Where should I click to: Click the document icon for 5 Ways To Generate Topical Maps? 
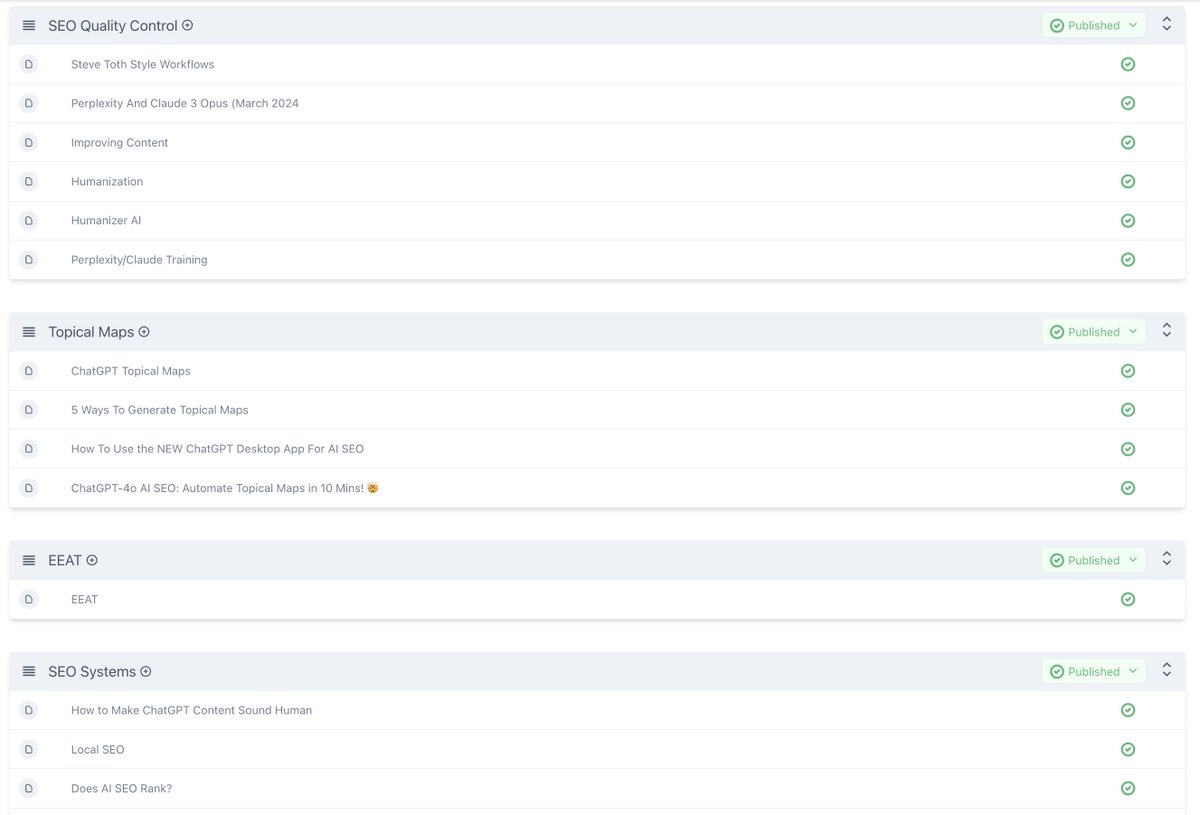[28, 410]
